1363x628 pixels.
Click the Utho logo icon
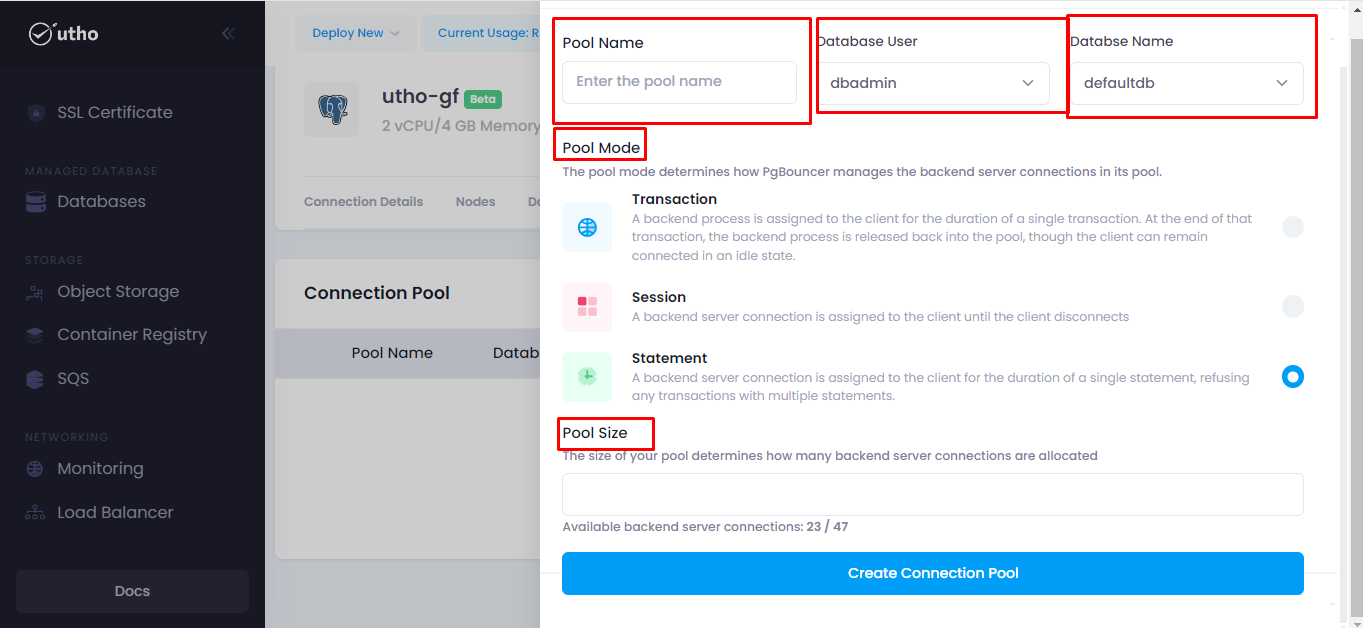(x=40, y=34)
